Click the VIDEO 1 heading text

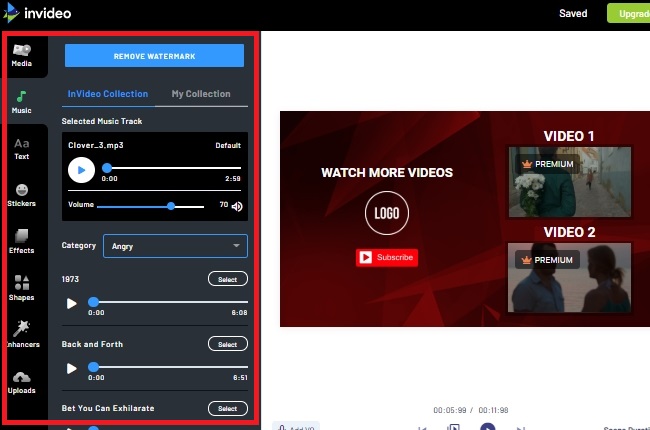pyautogui.click(x=569, y=136)
